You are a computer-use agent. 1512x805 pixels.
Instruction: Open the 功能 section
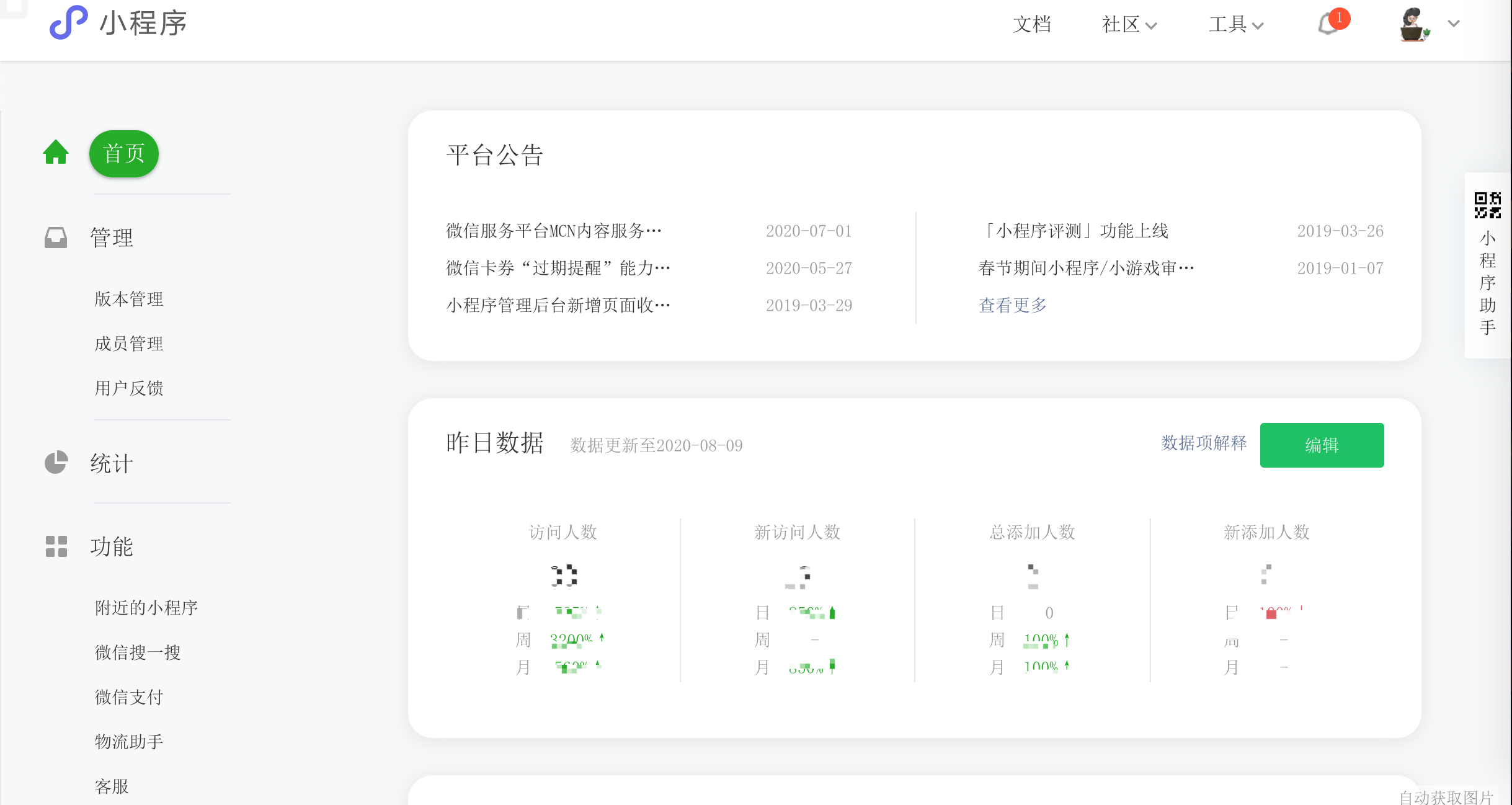click(x=112, y=546)
